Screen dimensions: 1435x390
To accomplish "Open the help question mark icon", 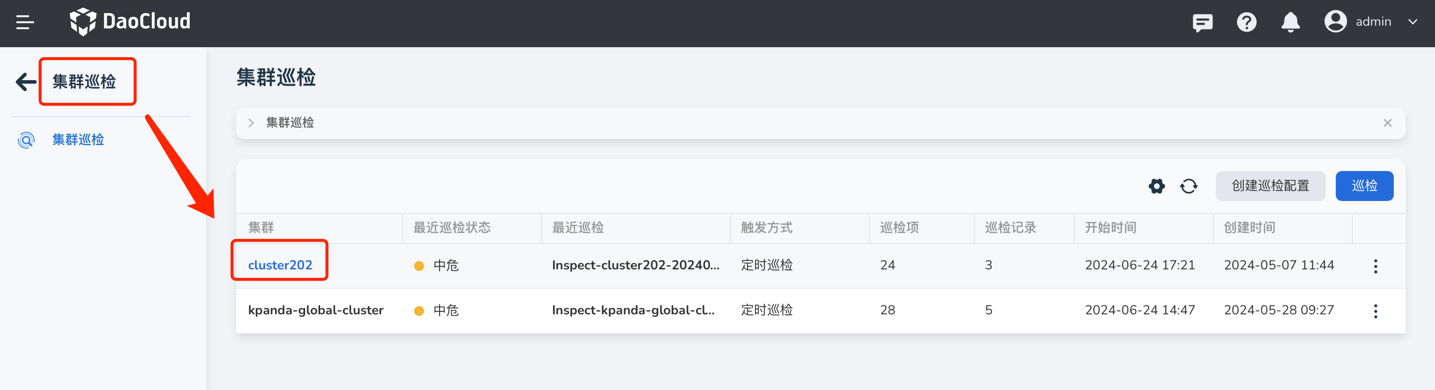I will pos(1247,22).
